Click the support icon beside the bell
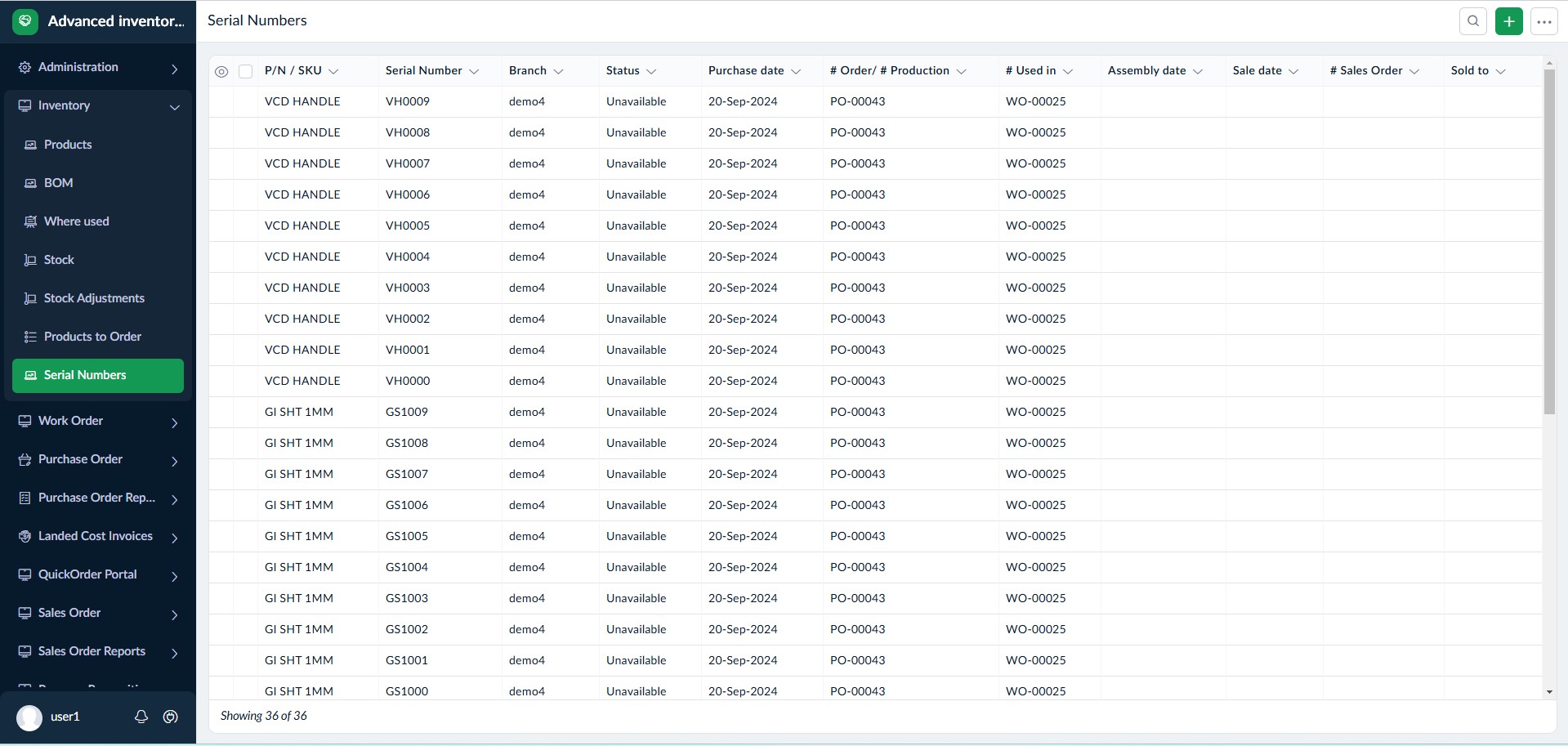 pyautogui.click(x=171, y=717)
